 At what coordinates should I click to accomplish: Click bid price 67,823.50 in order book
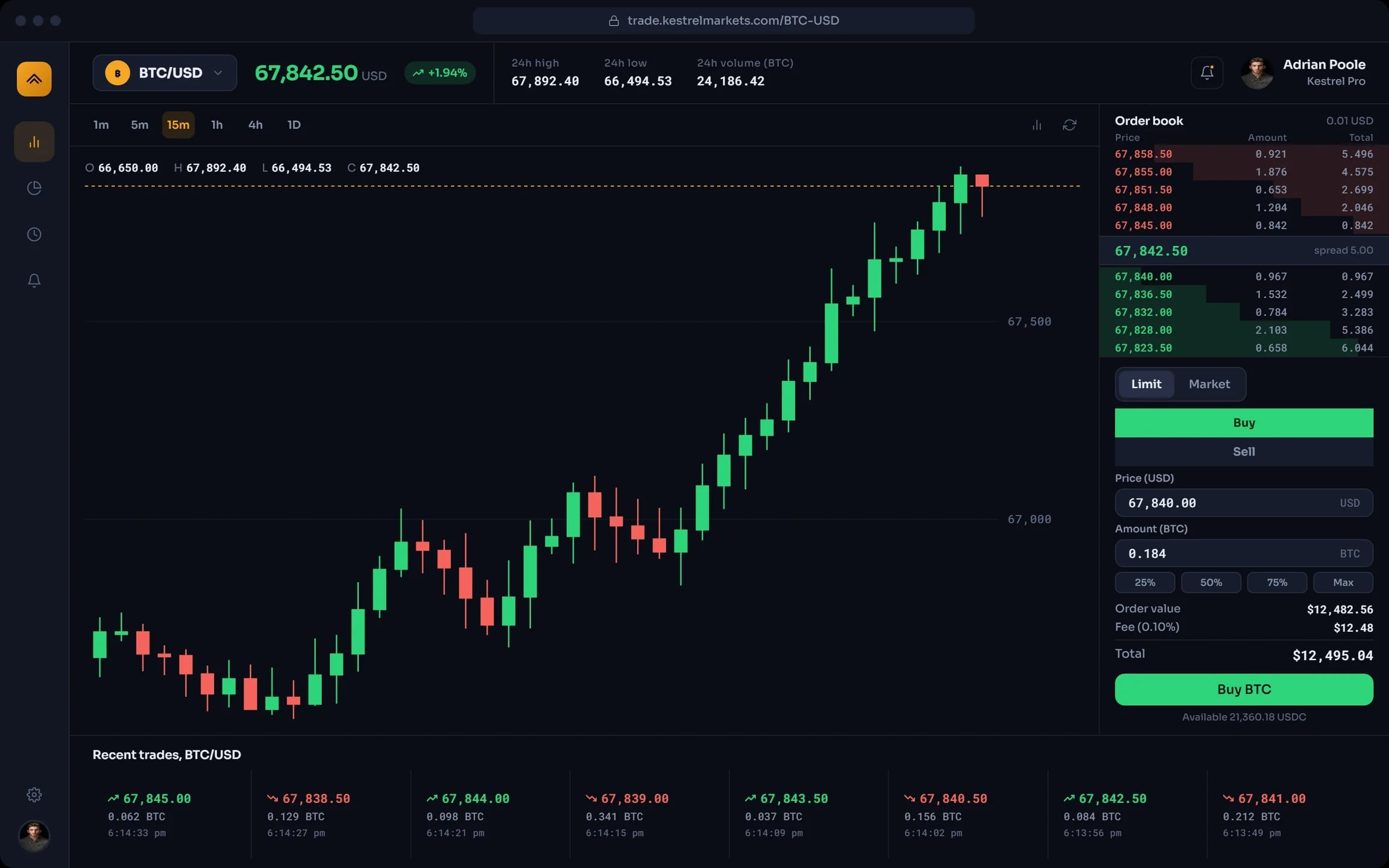click(x=1143, y=348)
